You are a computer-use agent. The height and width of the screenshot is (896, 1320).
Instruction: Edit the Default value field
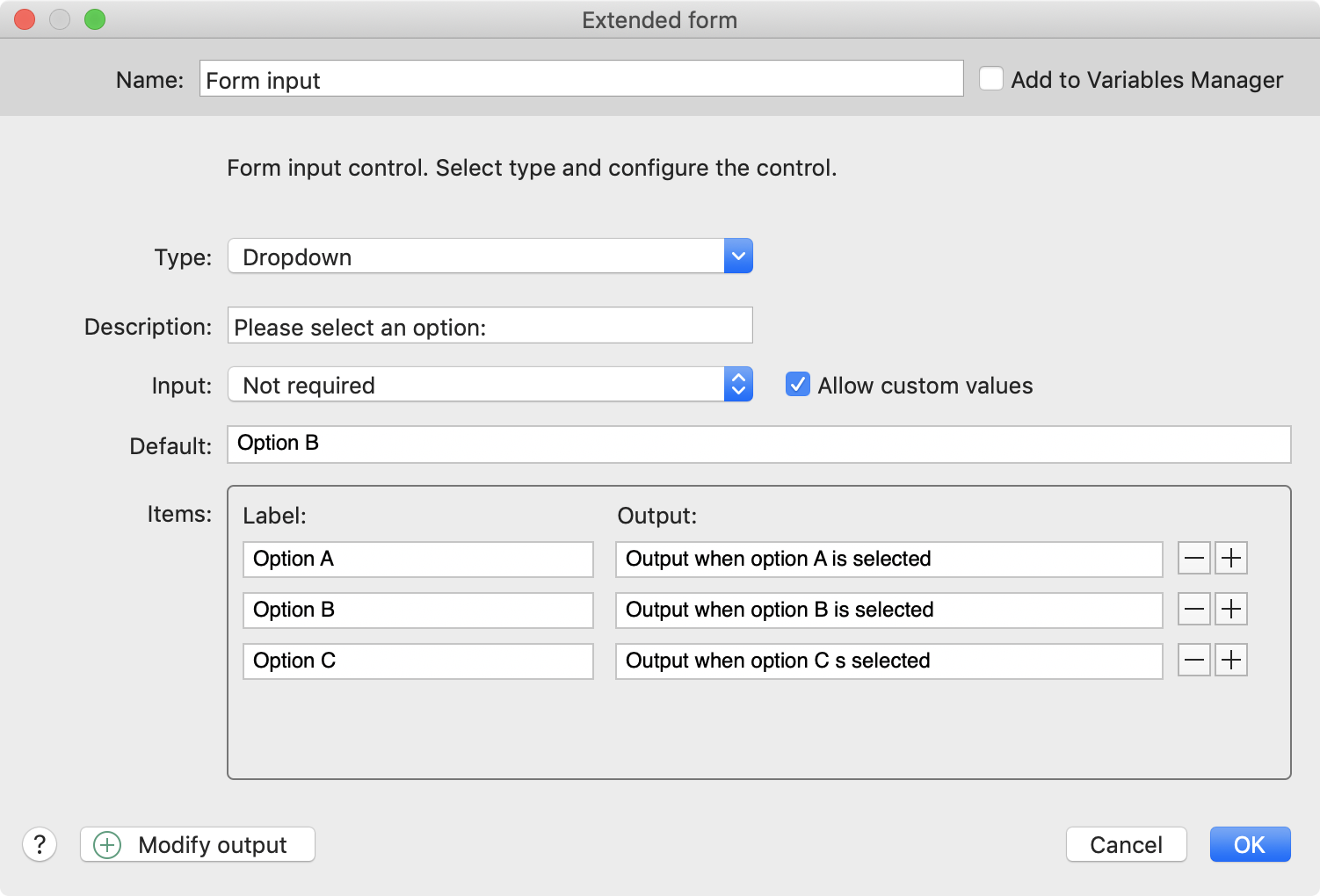pos(759,444)
